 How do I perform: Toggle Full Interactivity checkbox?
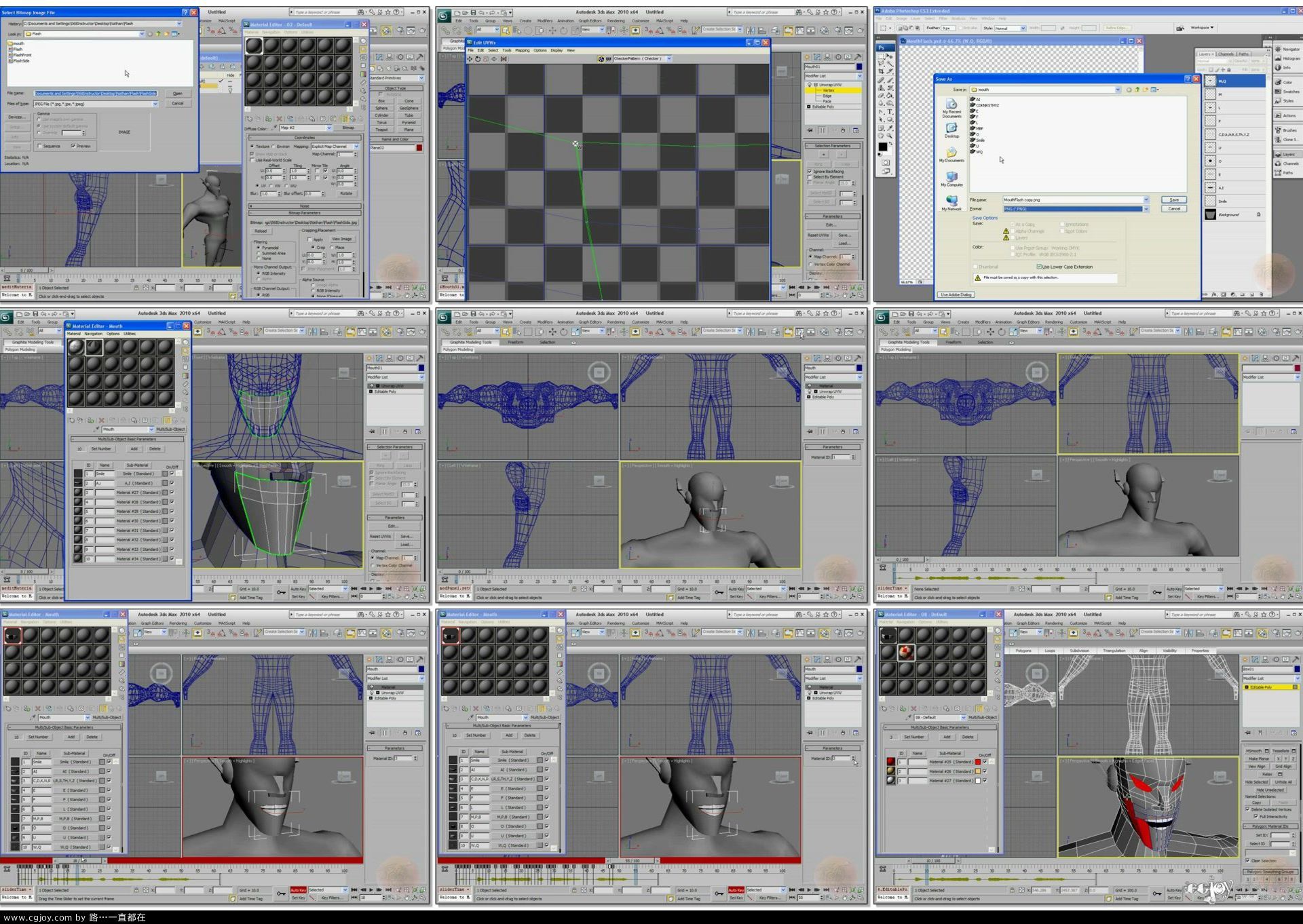tap(1256, 816)
